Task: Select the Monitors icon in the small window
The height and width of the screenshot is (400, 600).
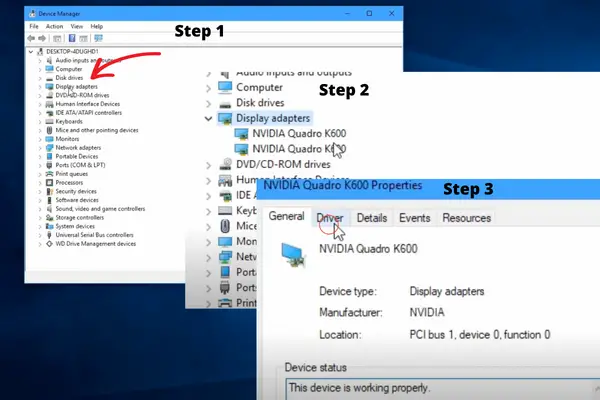Action: coord(49,139)
